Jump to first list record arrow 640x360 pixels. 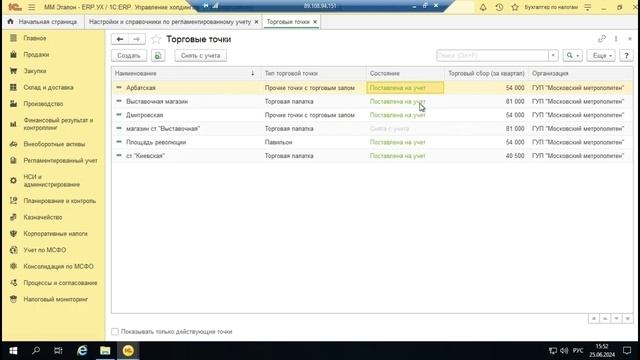[x=593, y=318]
